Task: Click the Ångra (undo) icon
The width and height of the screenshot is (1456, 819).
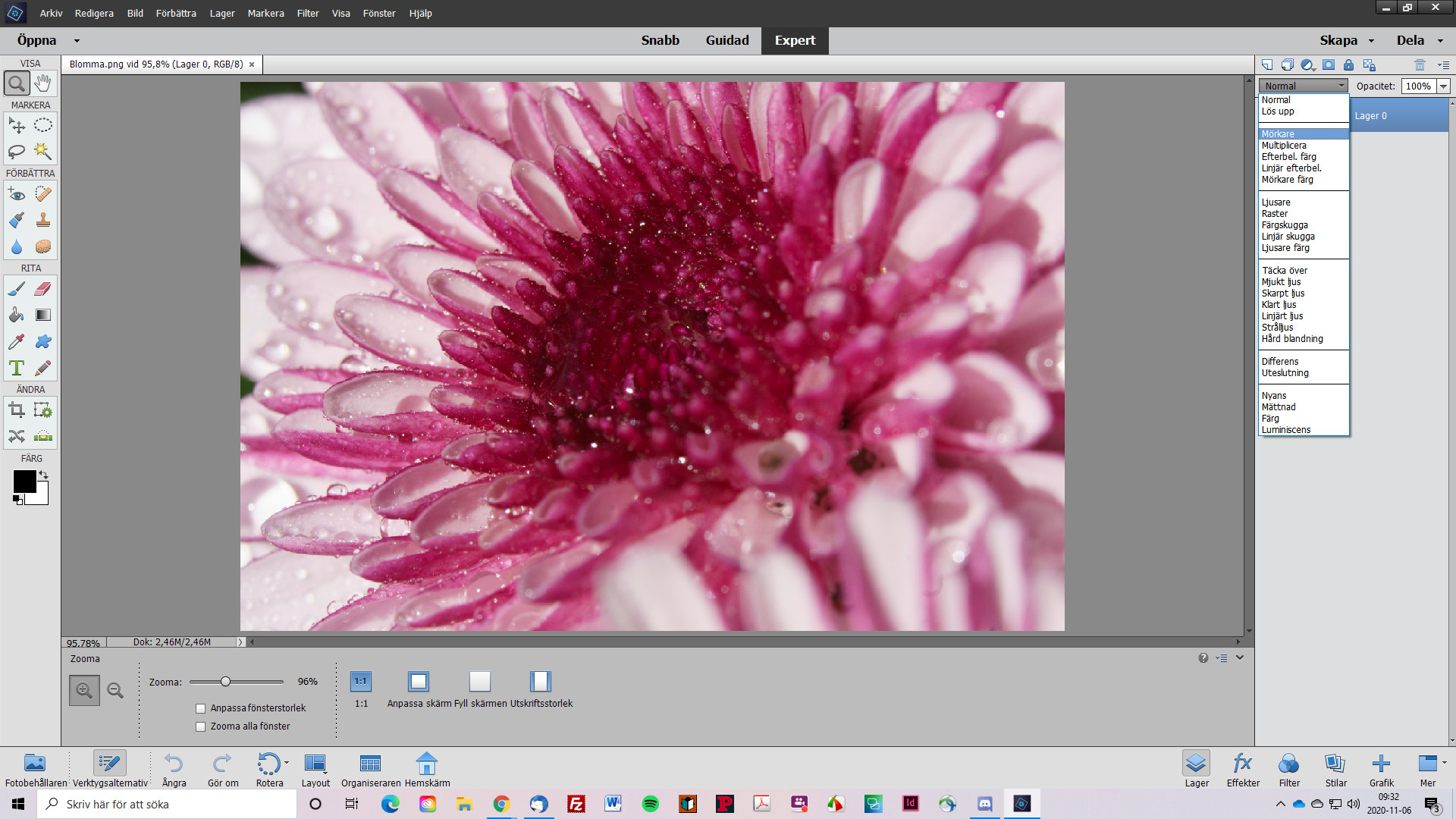Action: [173, 764]
